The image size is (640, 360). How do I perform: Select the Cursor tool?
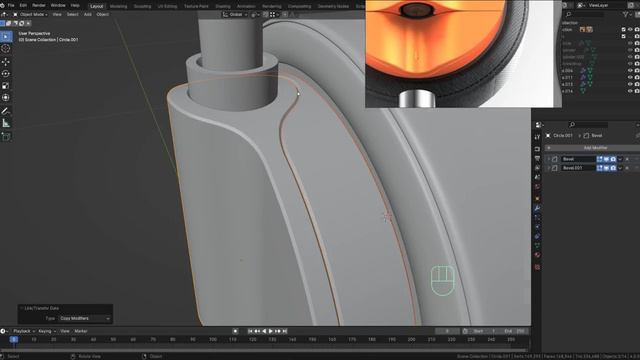(6, 49)
